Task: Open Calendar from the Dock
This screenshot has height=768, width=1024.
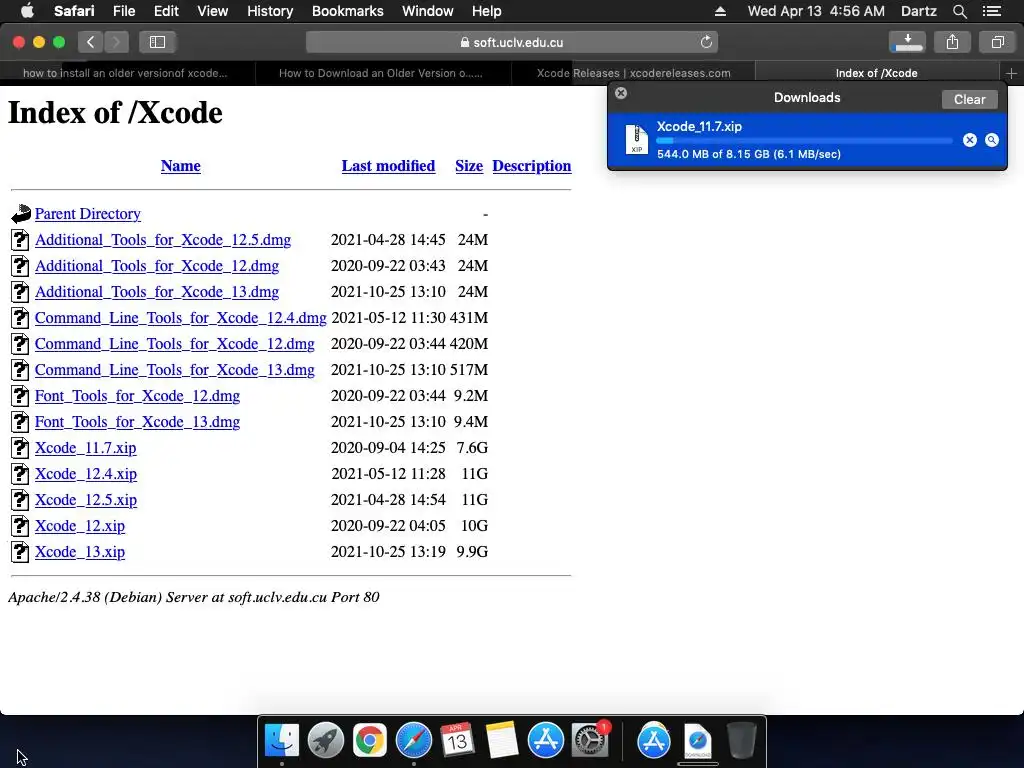Action: click(457, 741)
